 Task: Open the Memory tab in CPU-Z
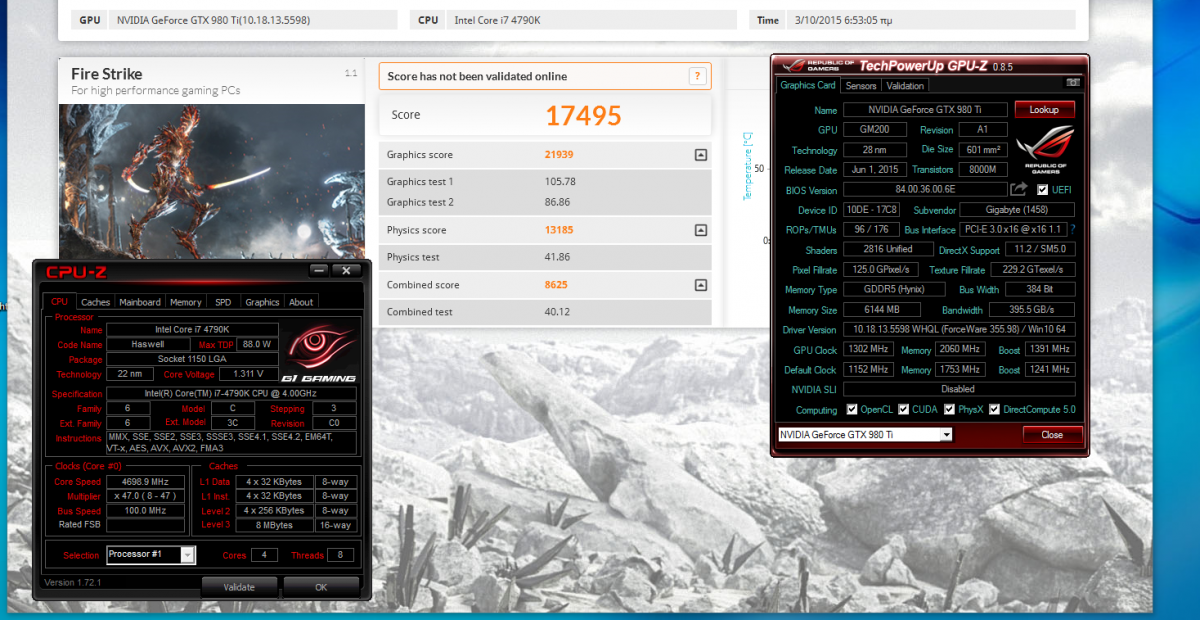pos(186,302)
